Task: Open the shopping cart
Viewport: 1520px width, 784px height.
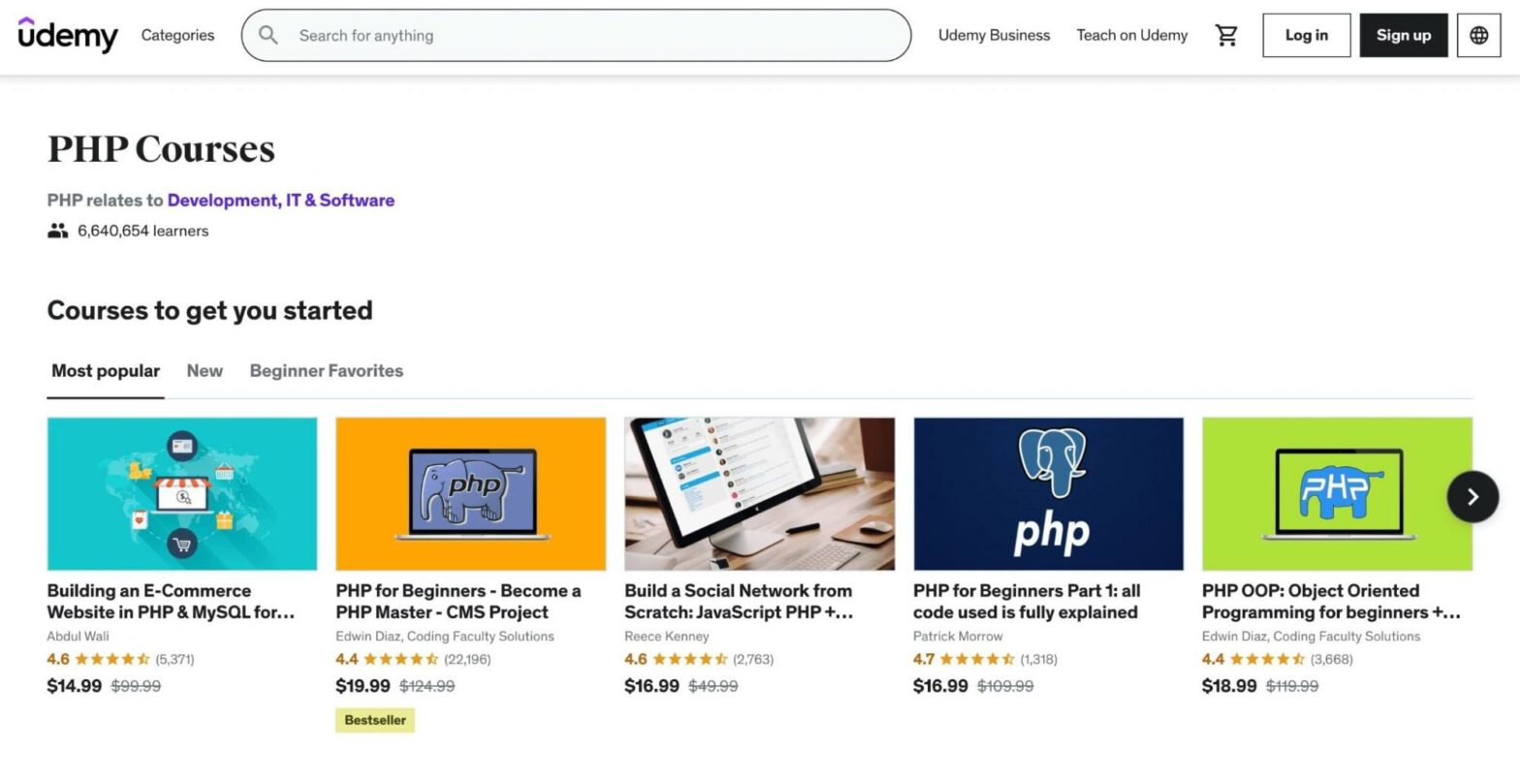Action: [x=1225, y=35]
